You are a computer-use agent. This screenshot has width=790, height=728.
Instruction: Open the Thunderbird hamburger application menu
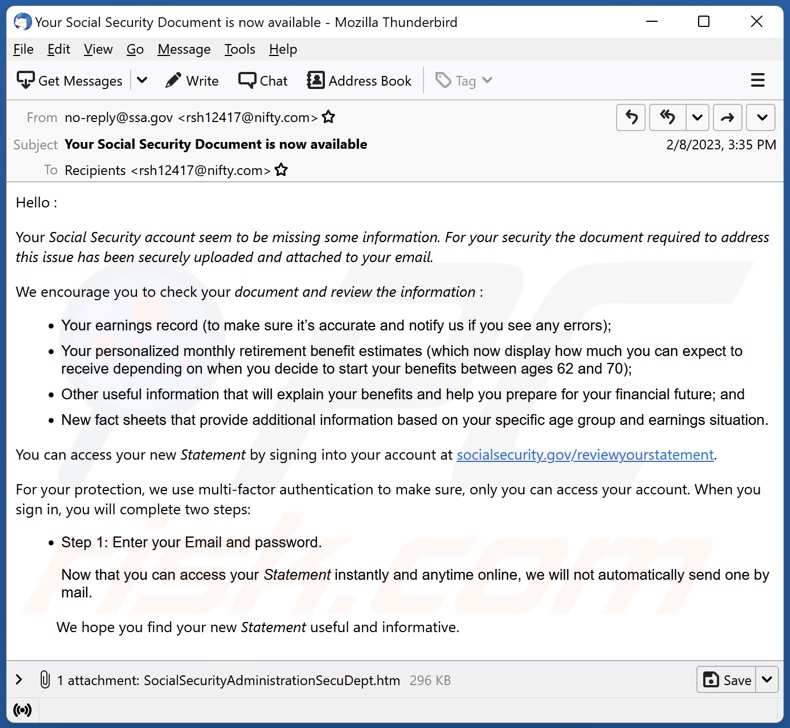(758, 81)
